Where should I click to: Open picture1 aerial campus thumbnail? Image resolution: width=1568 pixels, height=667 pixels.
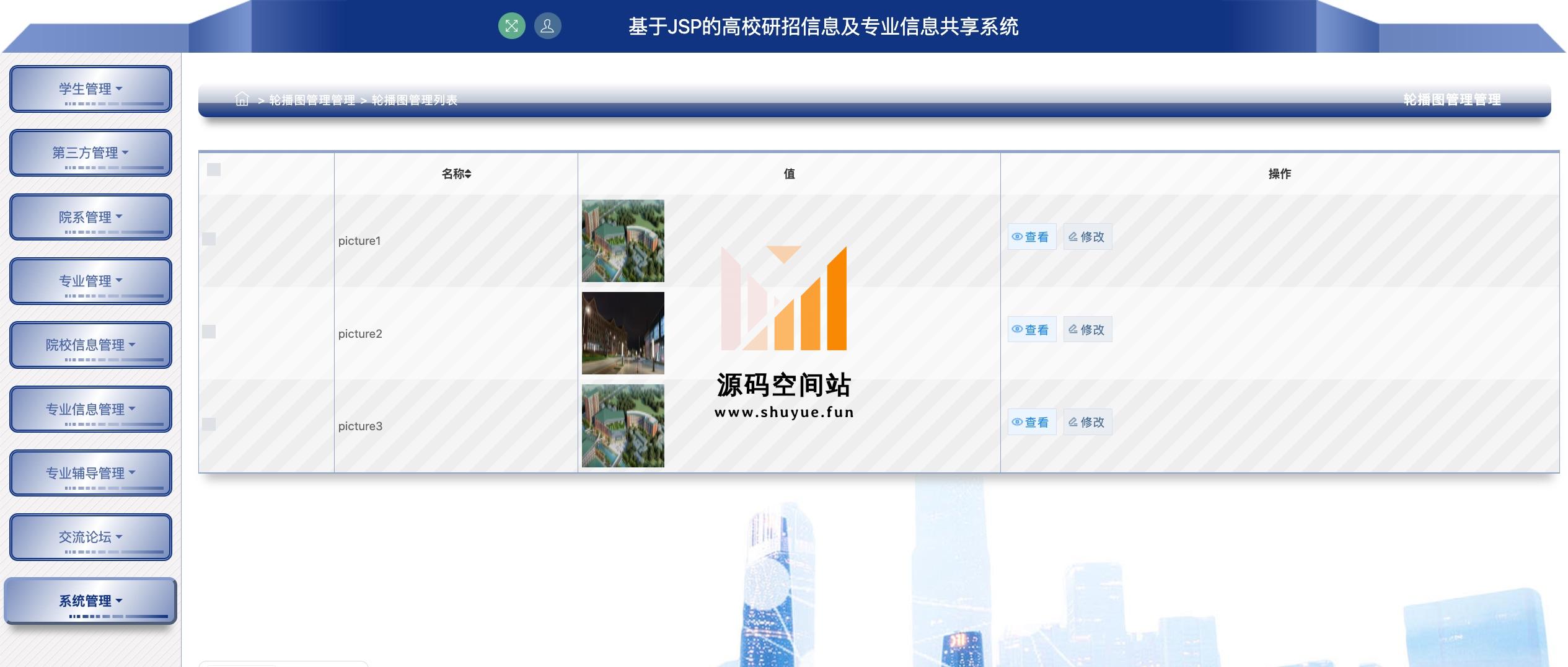(623, 241)
